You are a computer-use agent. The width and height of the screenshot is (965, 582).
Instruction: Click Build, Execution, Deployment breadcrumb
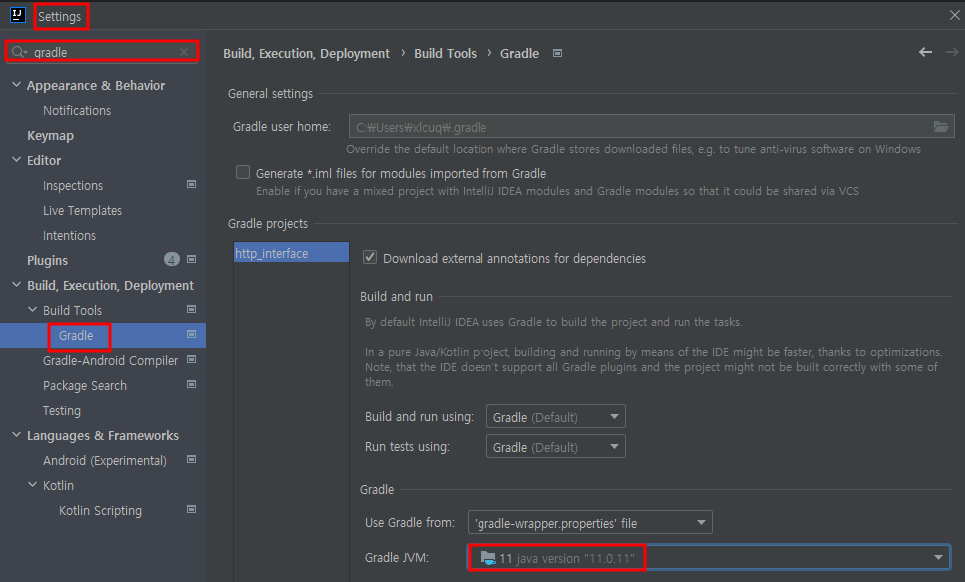click(x=306, y=54)
